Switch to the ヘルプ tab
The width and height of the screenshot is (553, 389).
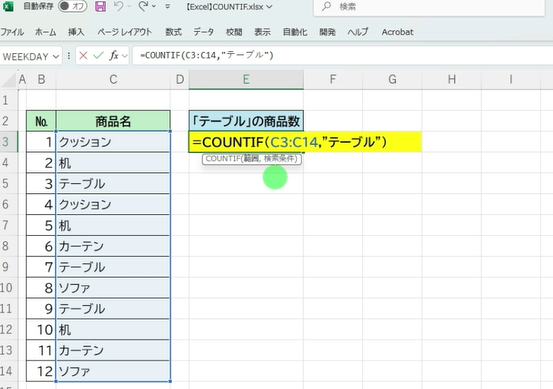click(x=358, y=32)
